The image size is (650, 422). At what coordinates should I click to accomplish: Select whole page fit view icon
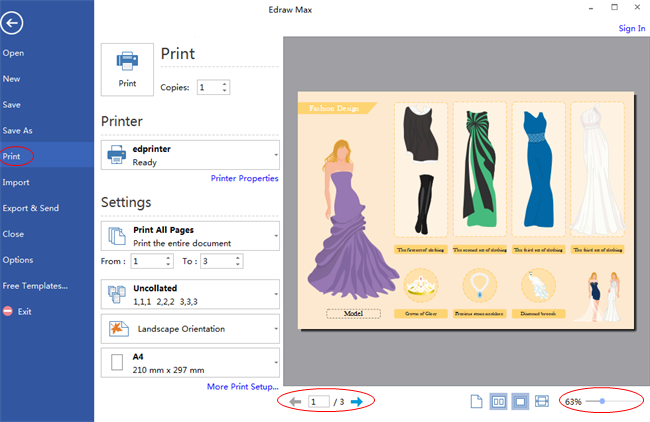coord(520,401)
